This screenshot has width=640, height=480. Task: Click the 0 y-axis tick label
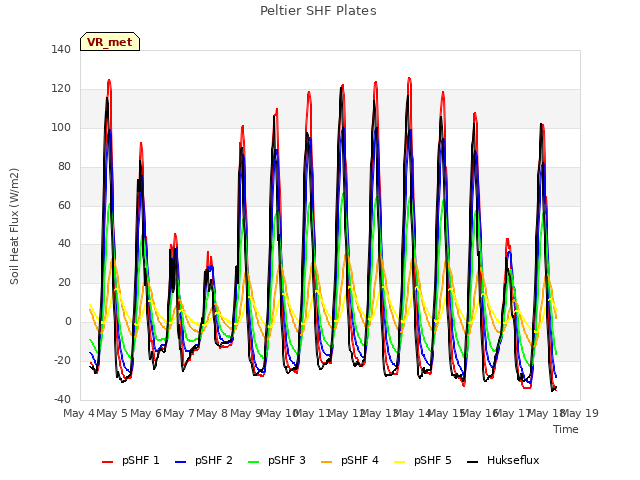point(68,322)
